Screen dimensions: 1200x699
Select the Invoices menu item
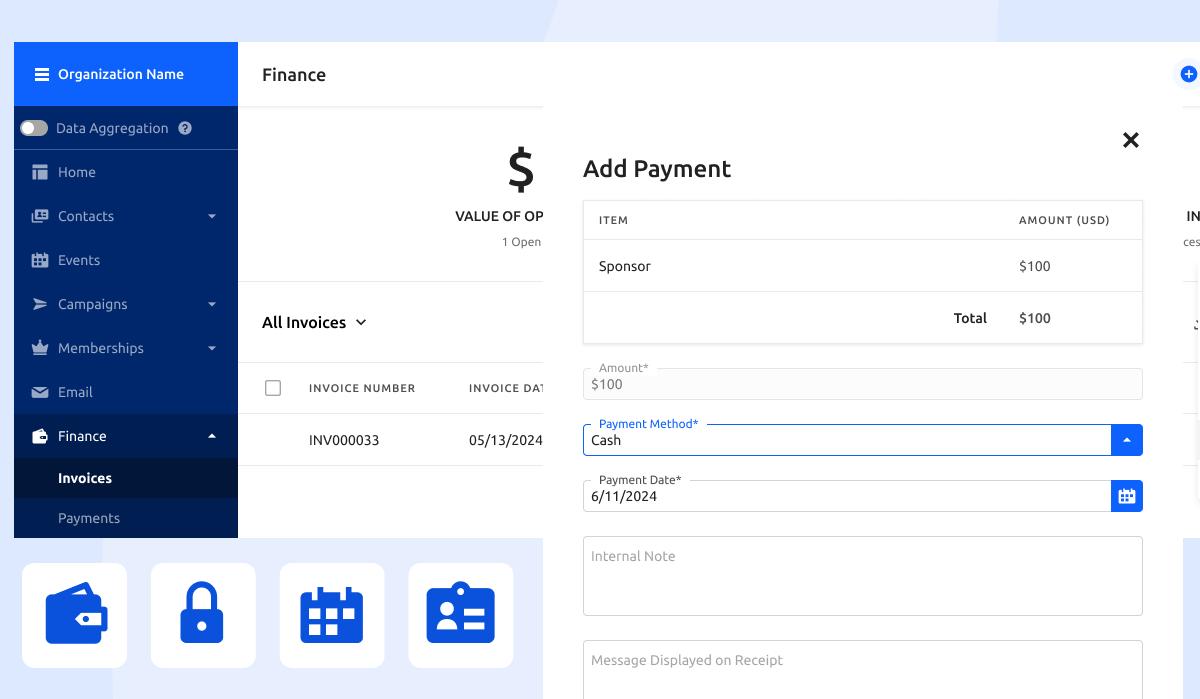point(85,478)
